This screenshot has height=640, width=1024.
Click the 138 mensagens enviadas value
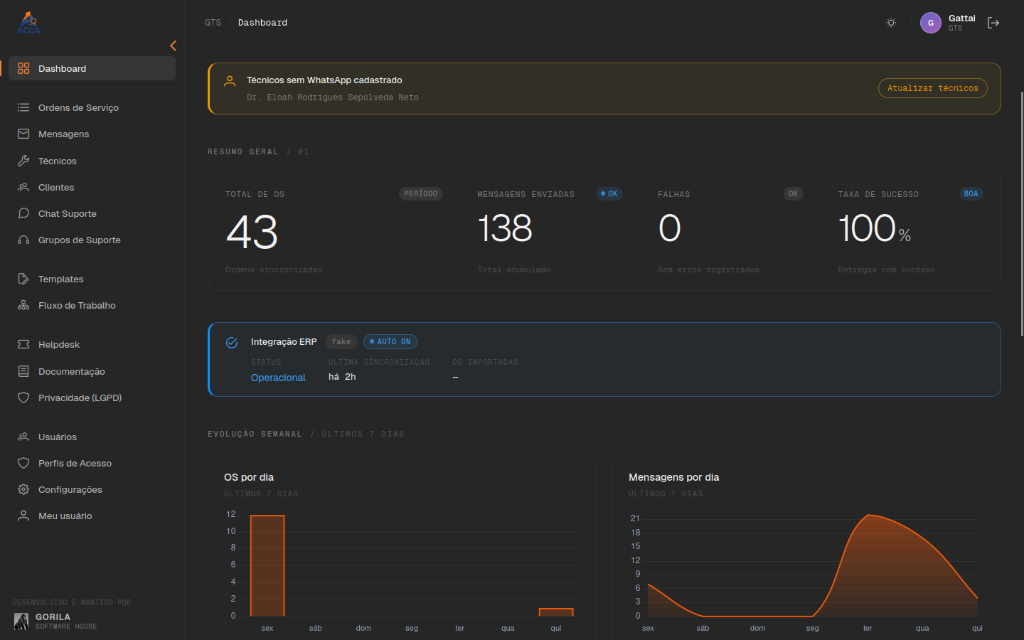click(505, 228)
